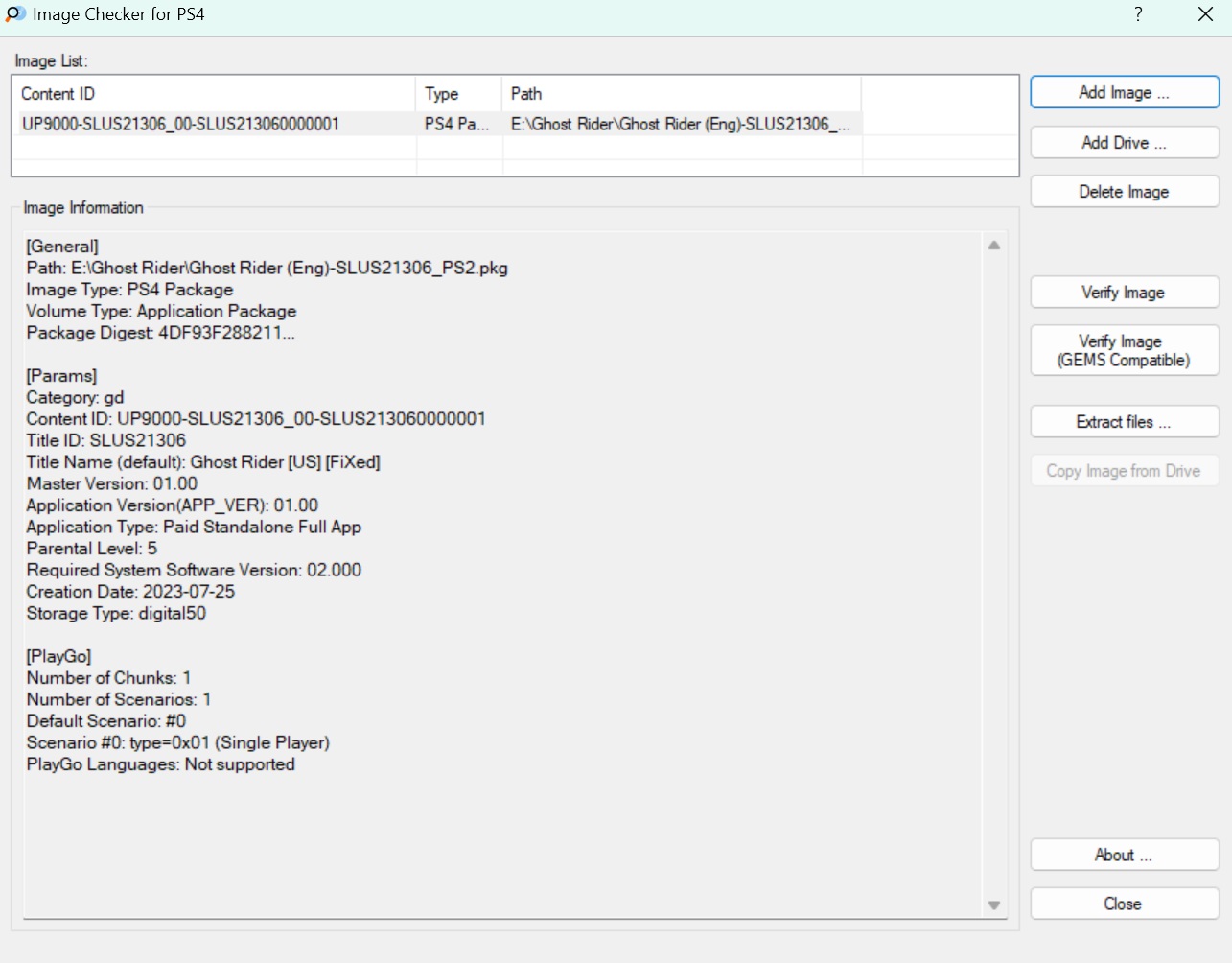
Task: Click the 'Default Scenario: #0' line
Action: [x=106, y=721]
